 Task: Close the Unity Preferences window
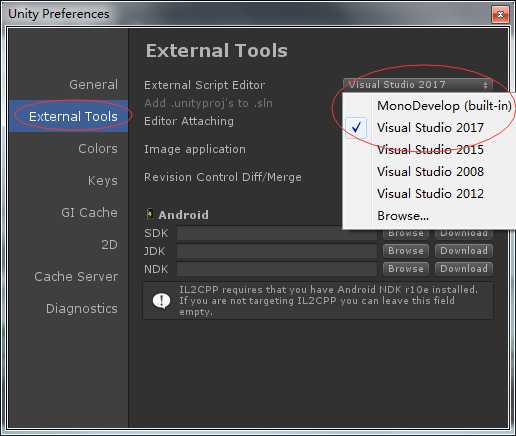click(500, 14)
